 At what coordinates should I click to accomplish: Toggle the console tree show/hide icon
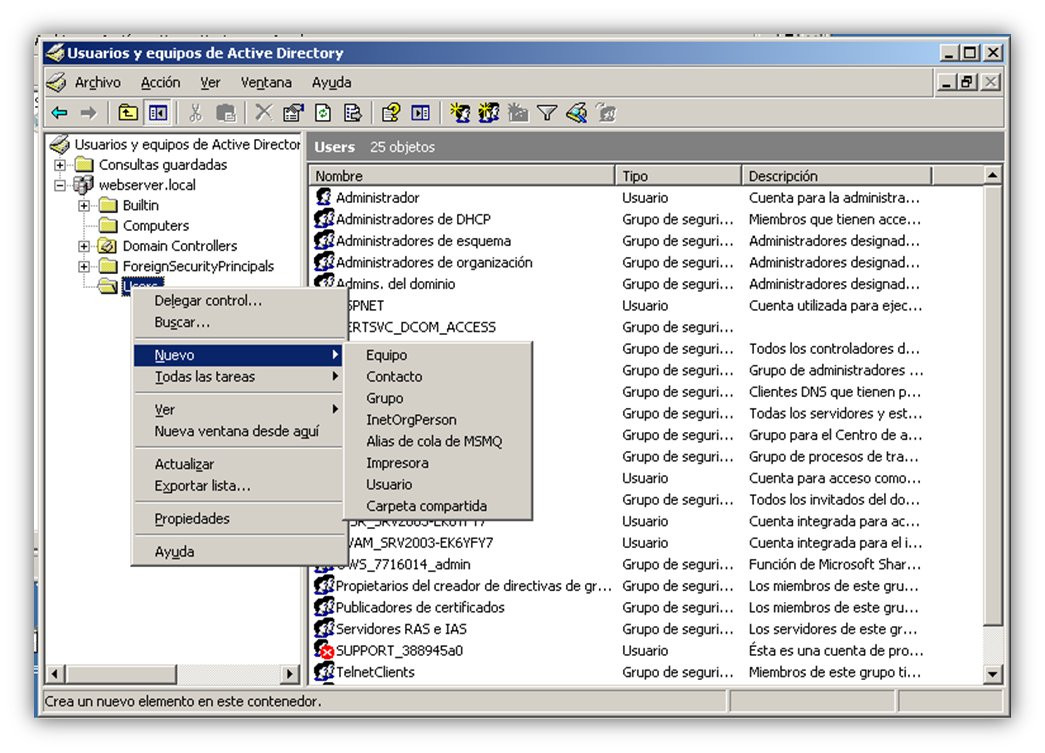point(158,113)
